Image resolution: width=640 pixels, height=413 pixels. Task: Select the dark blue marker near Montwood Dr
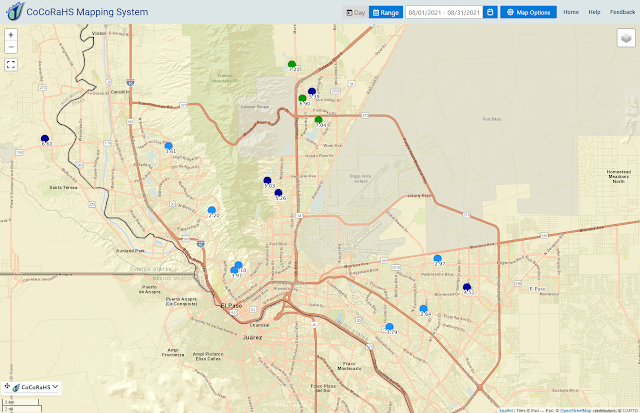coord(467,287)
